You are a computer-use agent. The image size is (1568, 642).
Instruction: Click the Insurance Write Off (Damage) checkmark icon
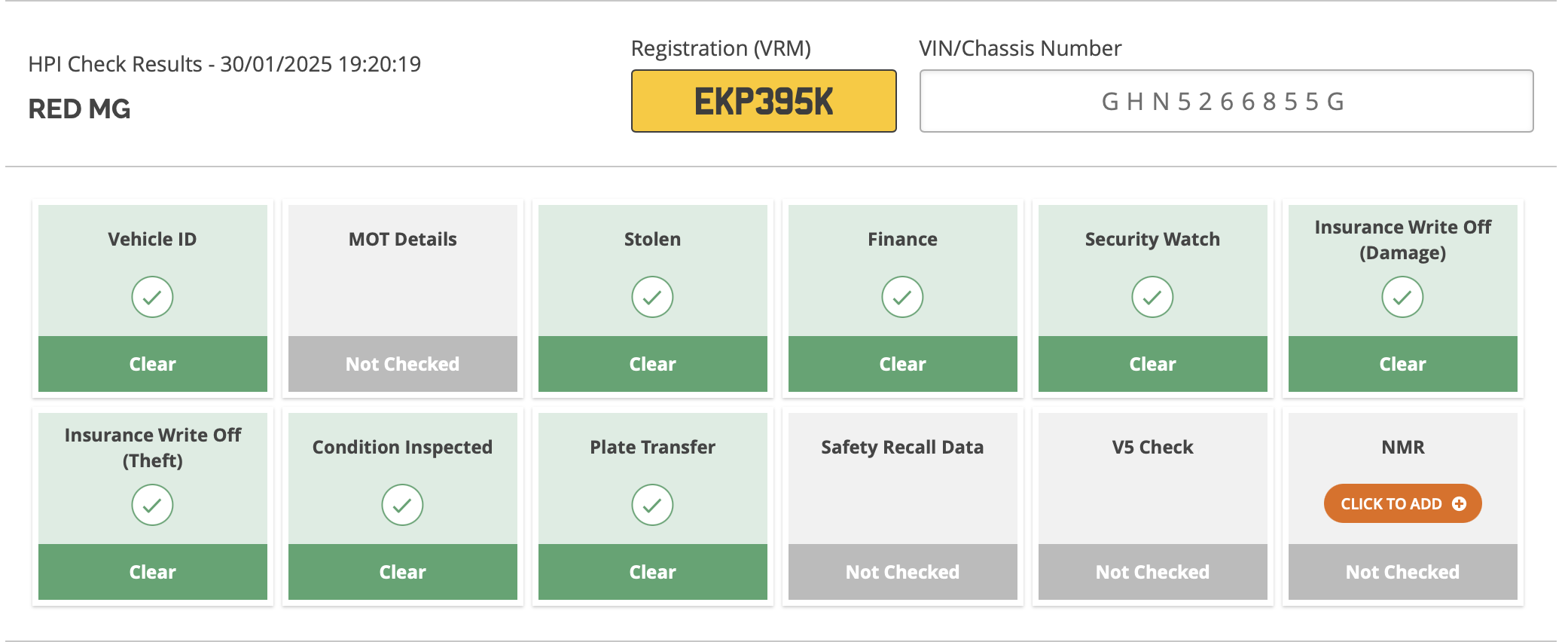pyautogui.click(x=1402, y=297)
